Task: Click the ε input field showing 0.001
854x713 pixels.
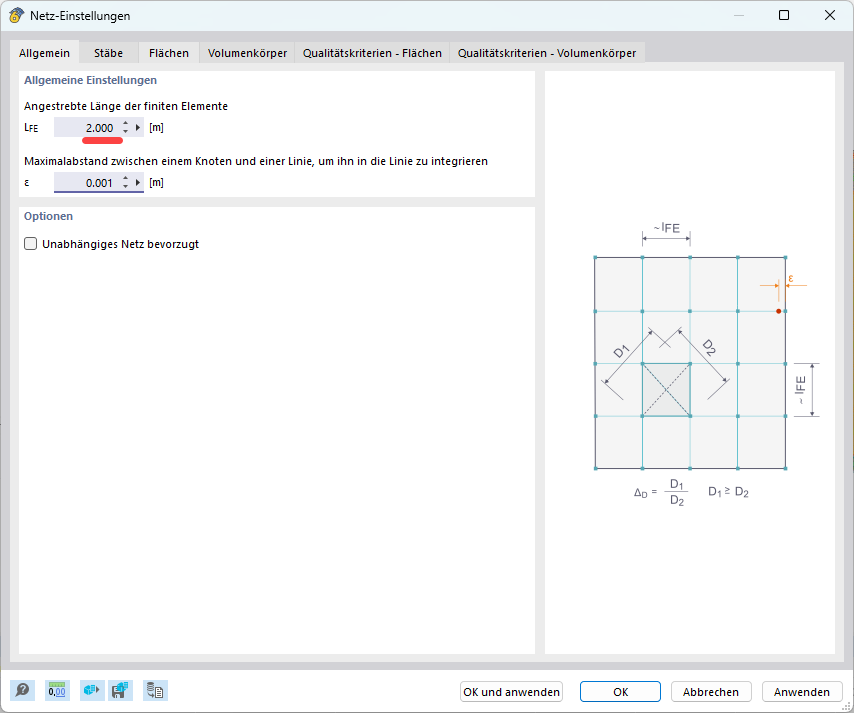Action: click(x=86, y=183)
